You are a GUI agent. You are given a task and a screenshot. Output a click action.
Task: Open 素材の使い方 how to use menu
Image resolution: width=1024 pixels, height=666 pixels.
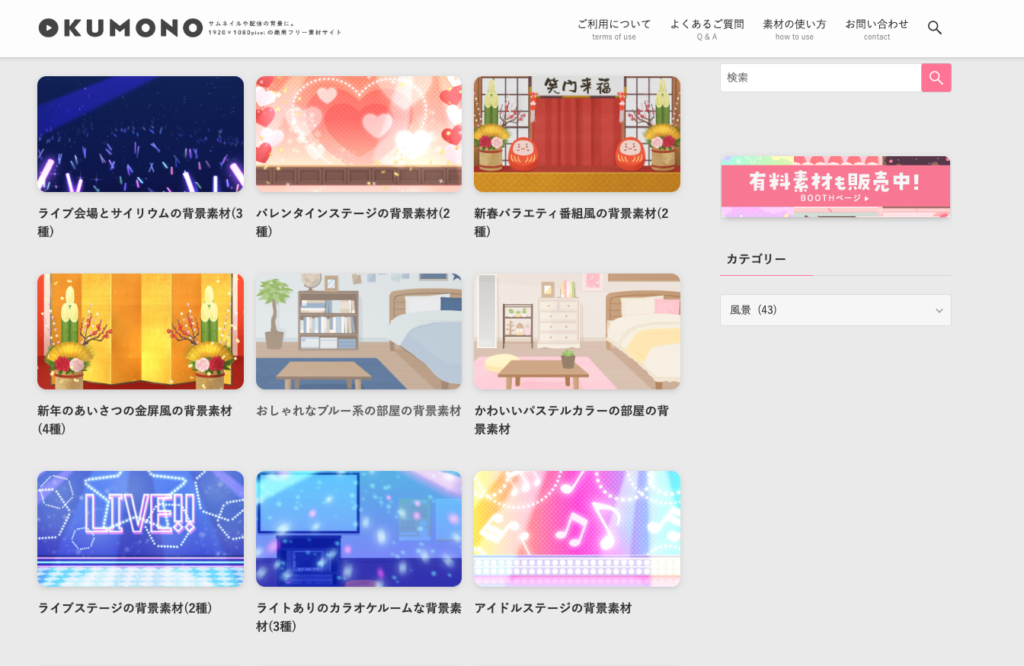pos(794,29)
